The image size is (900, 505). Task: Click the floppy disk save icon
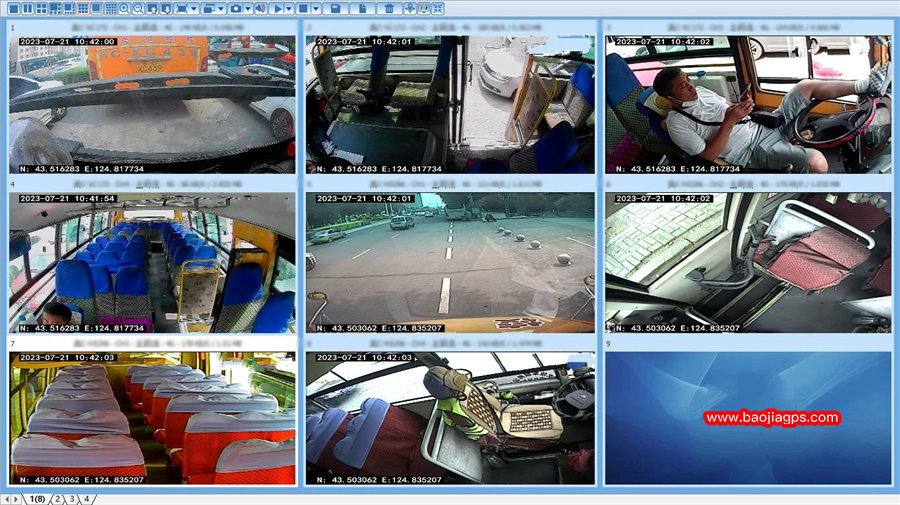pos(337,8)
